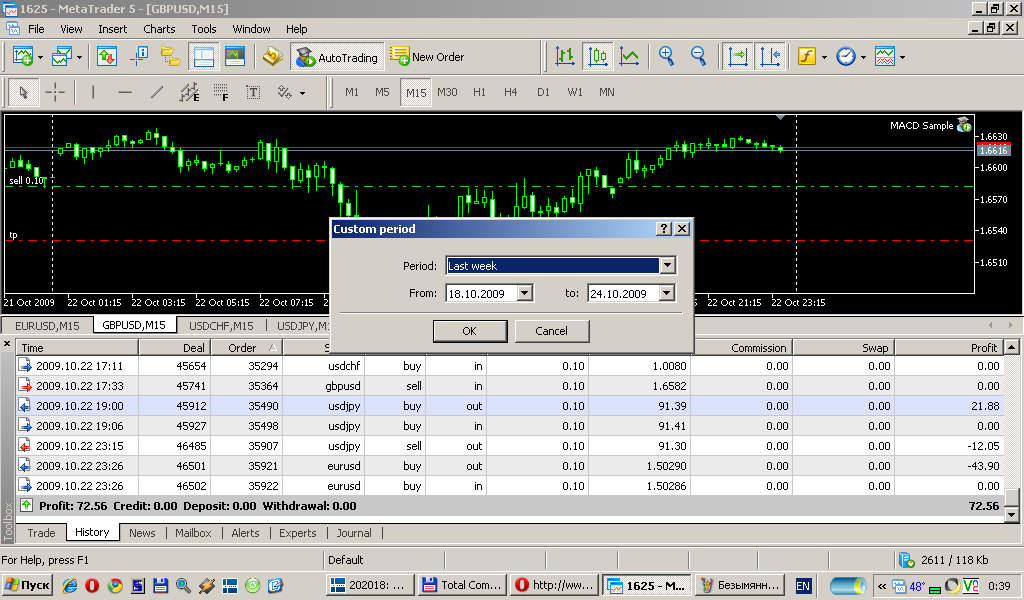This screenshot has height=600, width=1024.
Task: Switch to the Journal tab
Action: (354, 533)
